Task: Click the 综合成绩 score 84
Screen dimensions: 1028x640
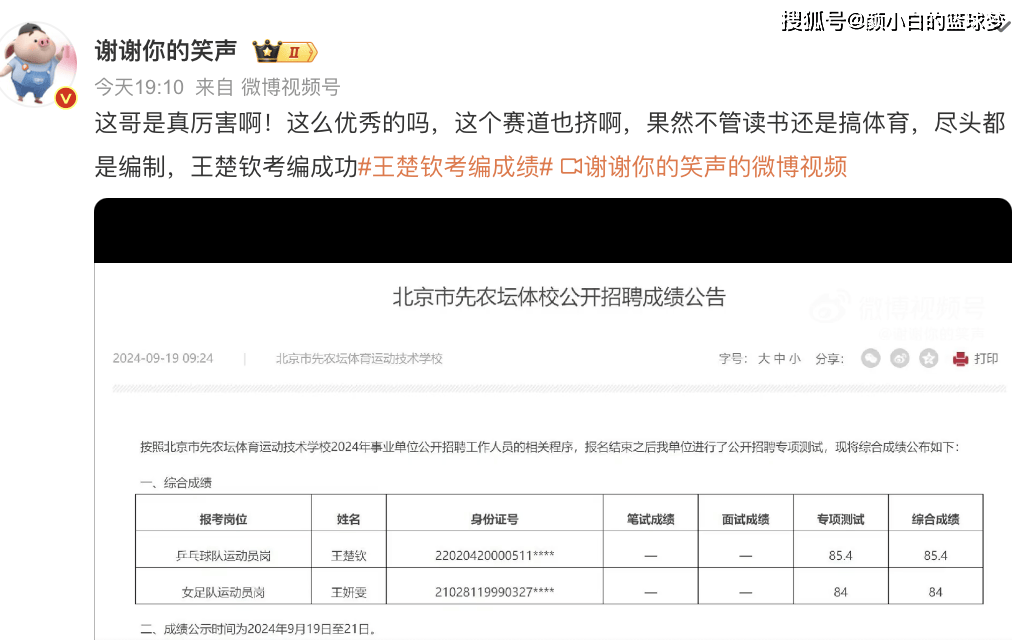Action: pos(936,592)
